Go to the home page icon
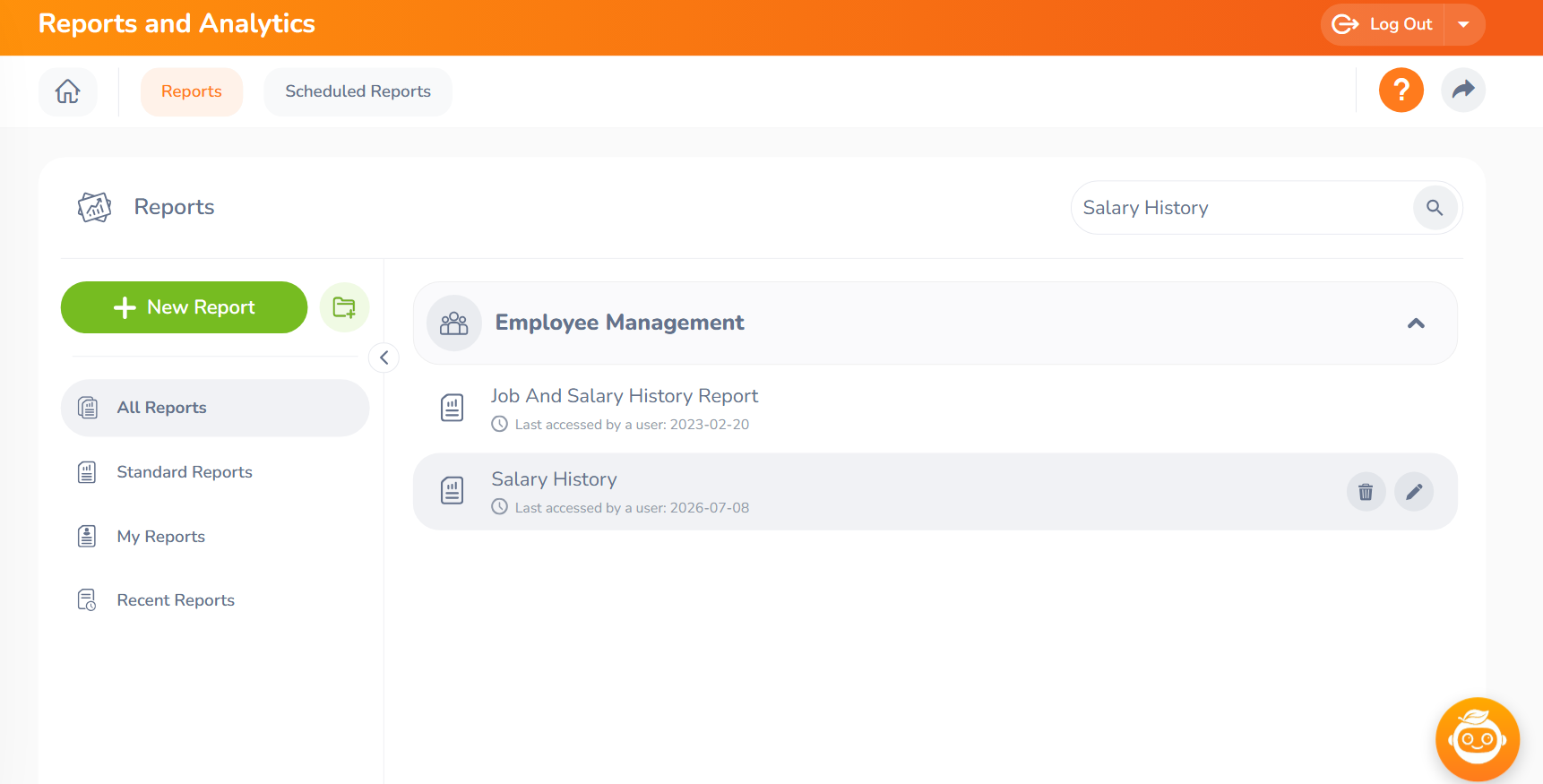This screenshot has height=784, width=1543. pos(68,91)
